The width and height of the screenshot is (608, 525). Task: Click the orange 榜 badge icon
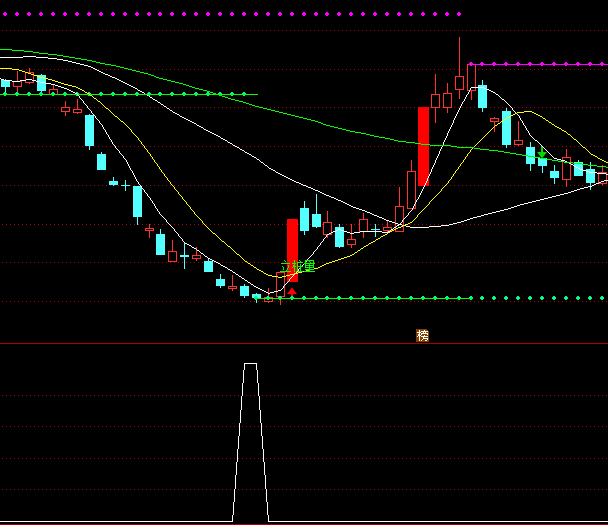[x=422, y=335]
